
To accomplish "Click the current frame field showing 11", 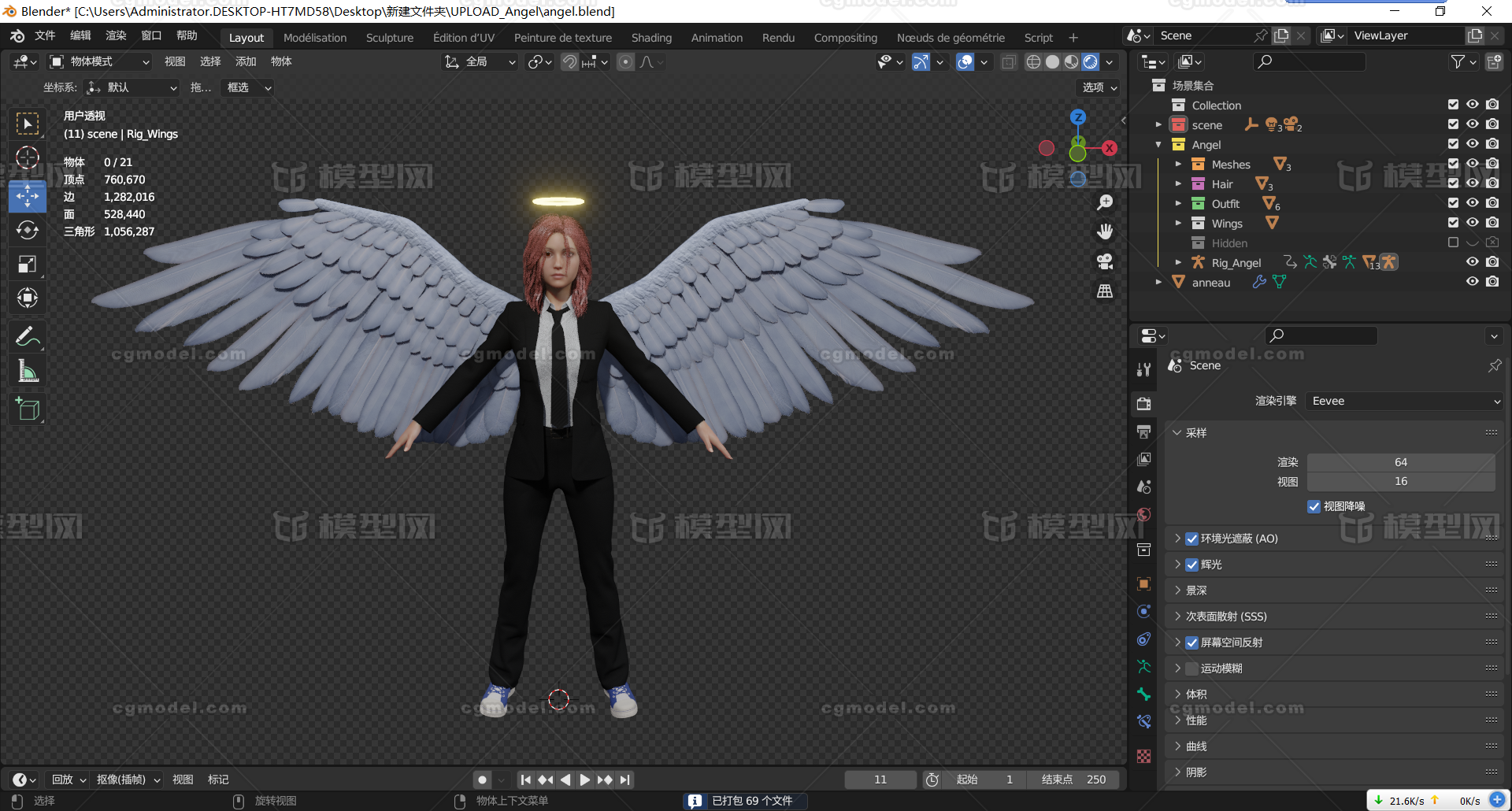I will 880,780.
